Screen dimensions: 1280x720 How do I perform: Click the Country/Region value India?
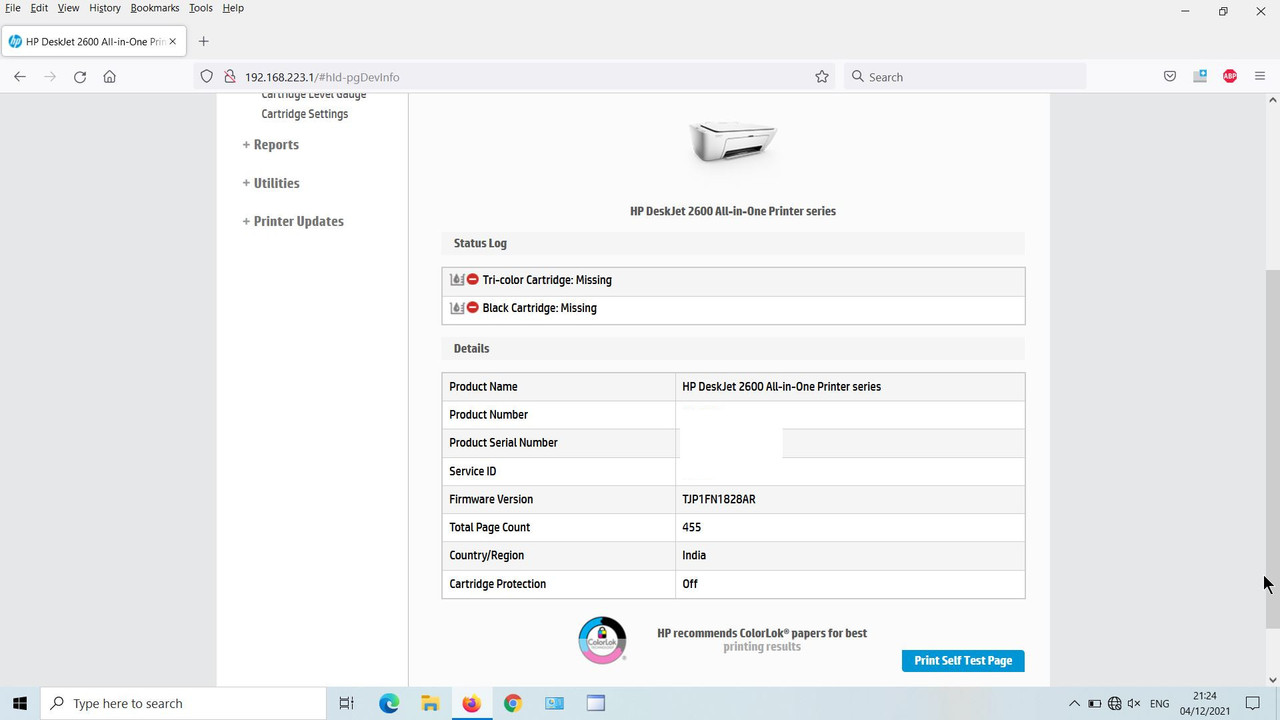coord(694,555)
